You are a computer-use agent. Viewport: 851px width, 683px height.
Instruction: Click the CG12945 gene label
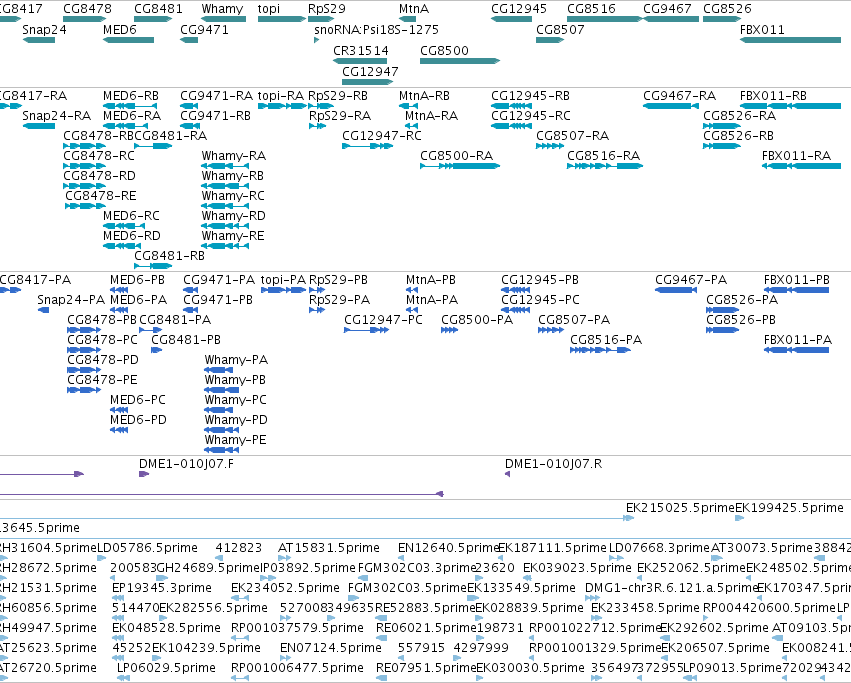(518, 9)
